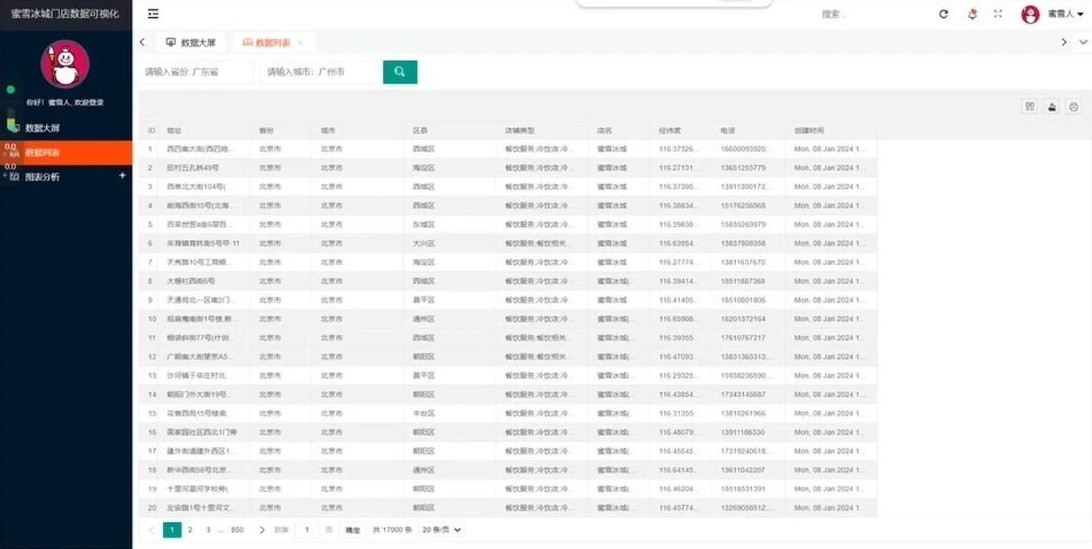Click the refresh icon in top bar
Screen dimensions: 1092x549
(x=943, y=14)
